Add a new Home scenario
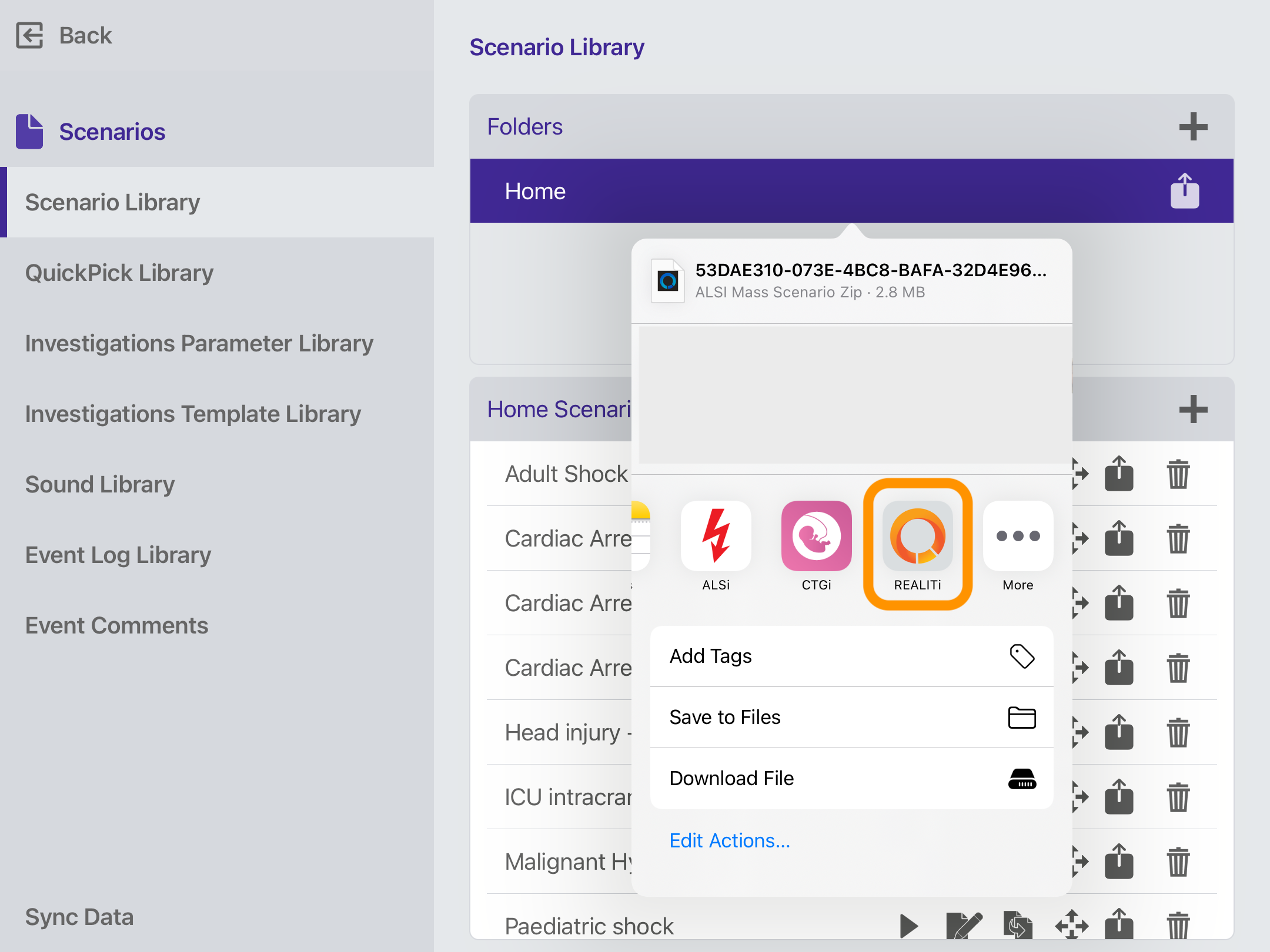This screenshot has height=952, width=1270. point(1193,409)
